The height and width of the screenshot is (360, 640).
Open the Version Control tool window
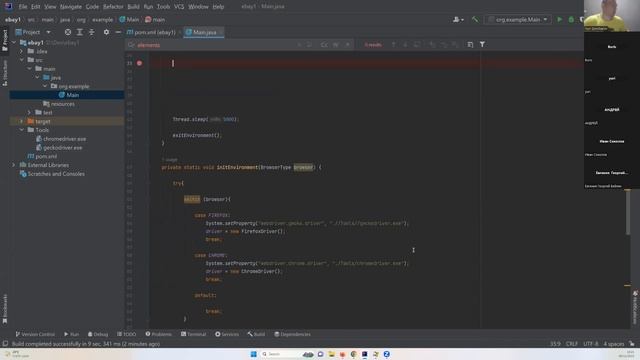[x=35, y=334]
